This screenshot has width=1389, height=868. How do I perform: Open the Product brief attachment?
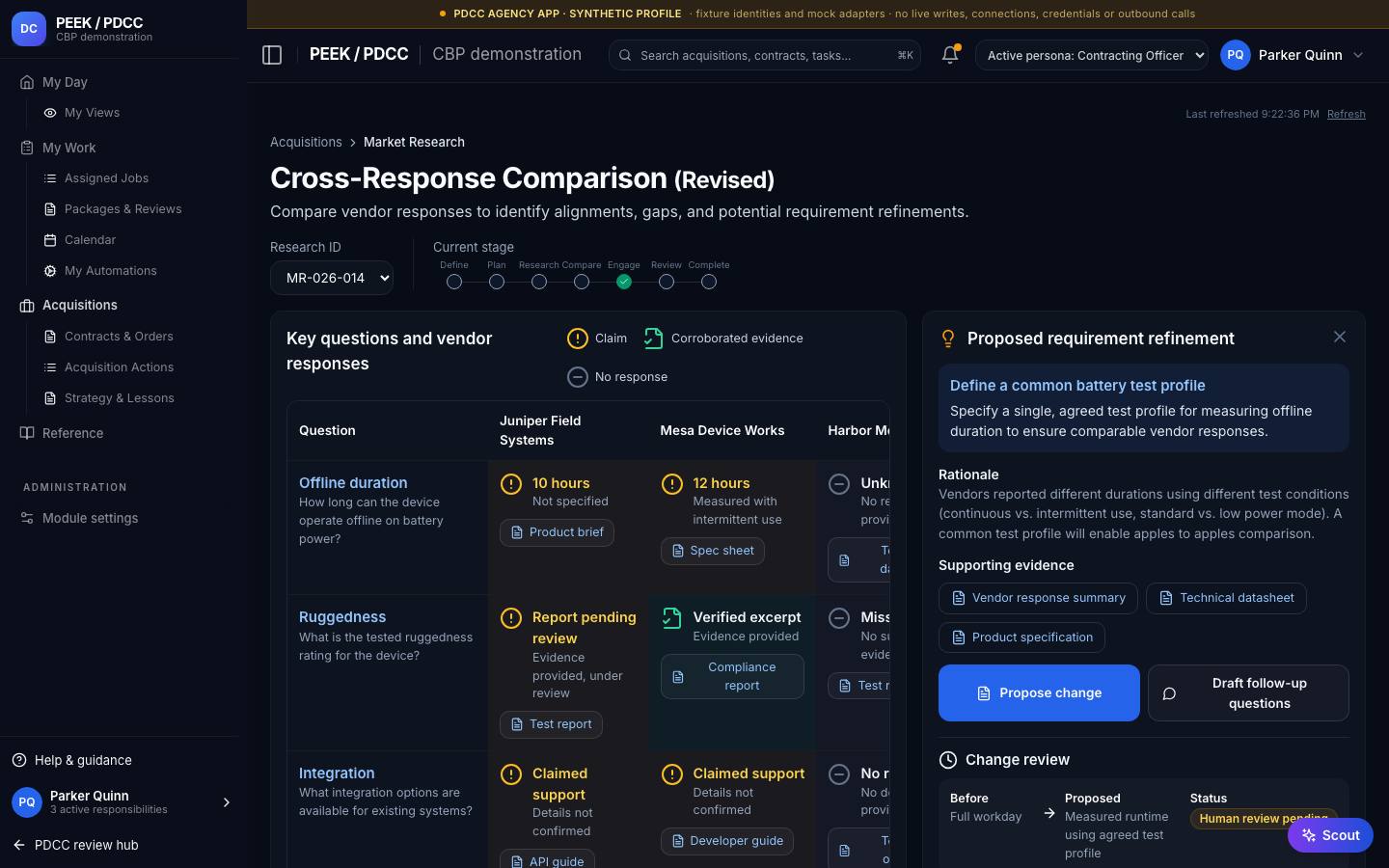(x=557, y=532)
